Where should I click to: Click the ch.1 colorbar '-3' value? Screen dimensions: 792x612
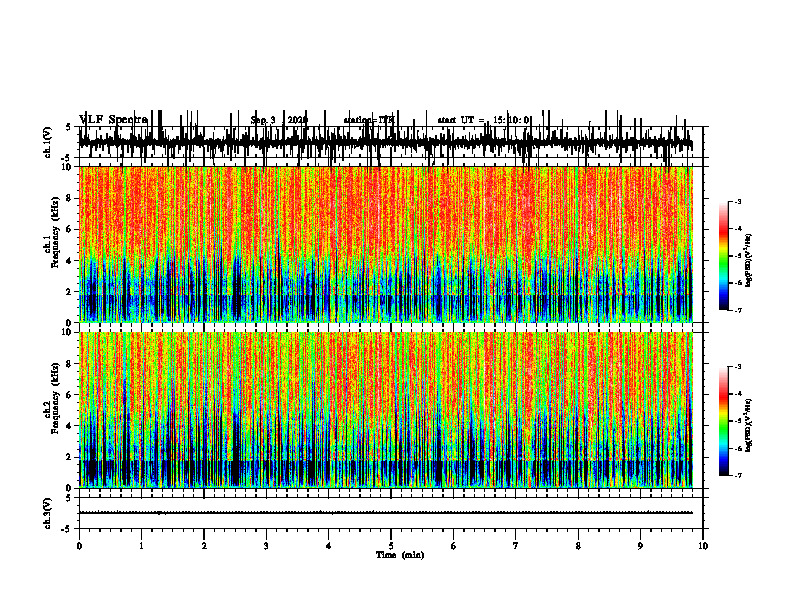pyautogui.click(x=737, y=202)
